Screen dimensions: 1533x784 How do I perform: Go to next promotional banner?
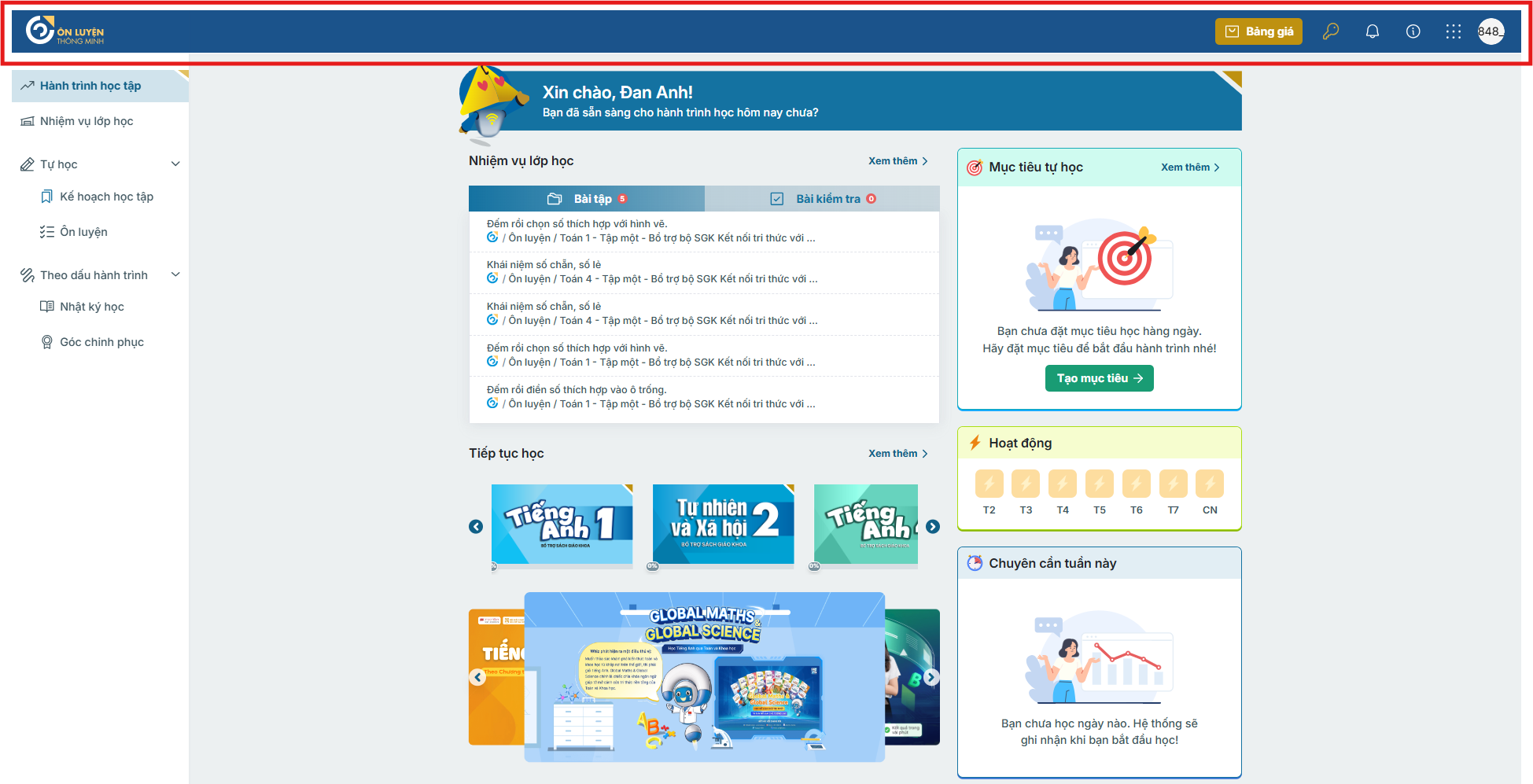coord(931,677)
